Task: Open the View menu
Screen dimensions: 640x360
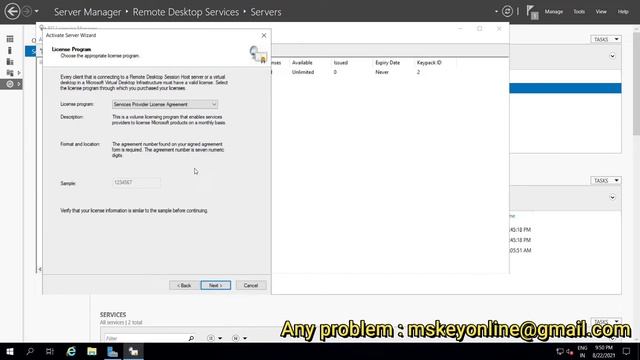Action: pyautogui.click(x=601, y=11)
